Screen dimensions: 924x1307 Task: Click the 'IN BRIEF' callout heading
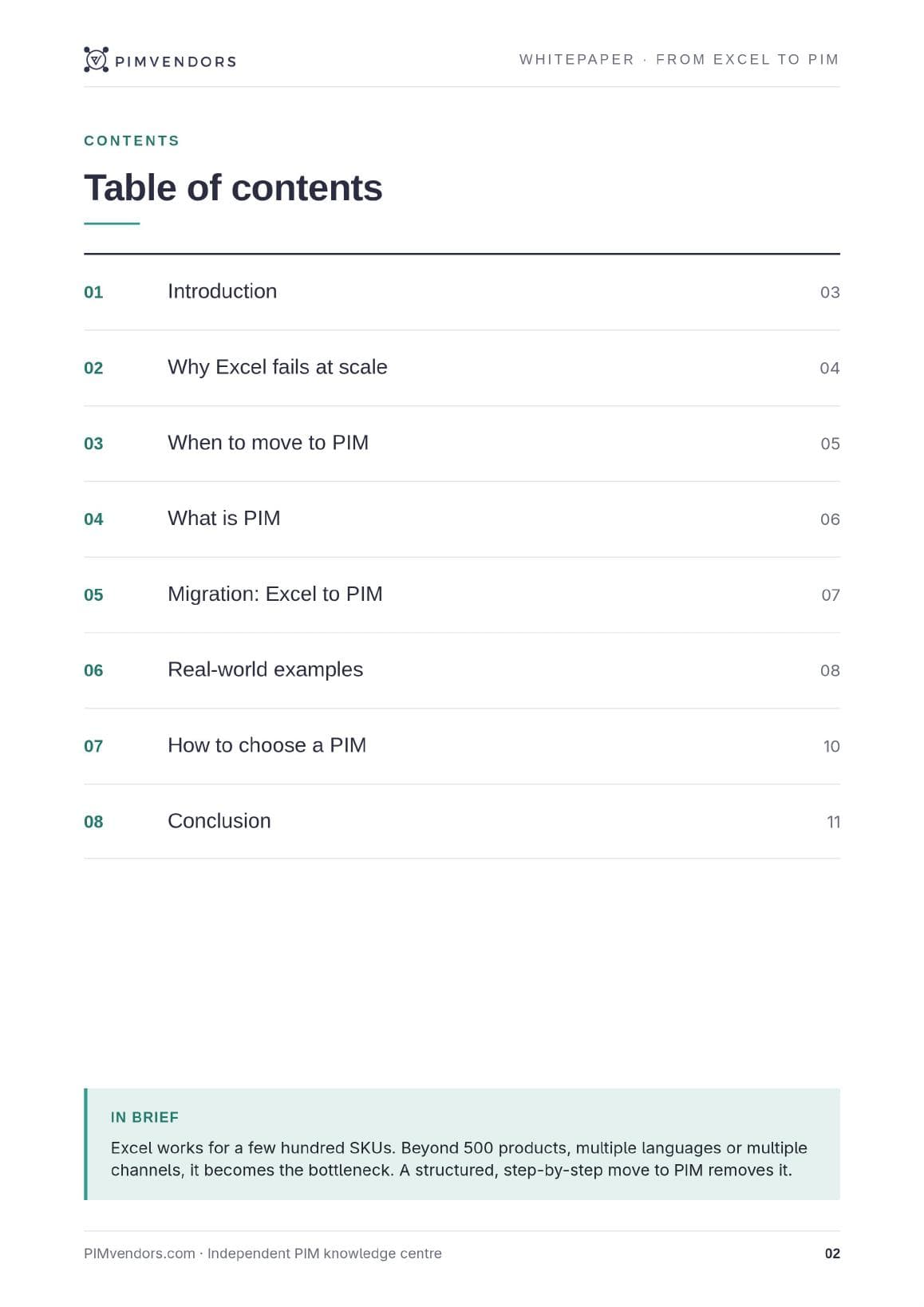click(144, 1117)
